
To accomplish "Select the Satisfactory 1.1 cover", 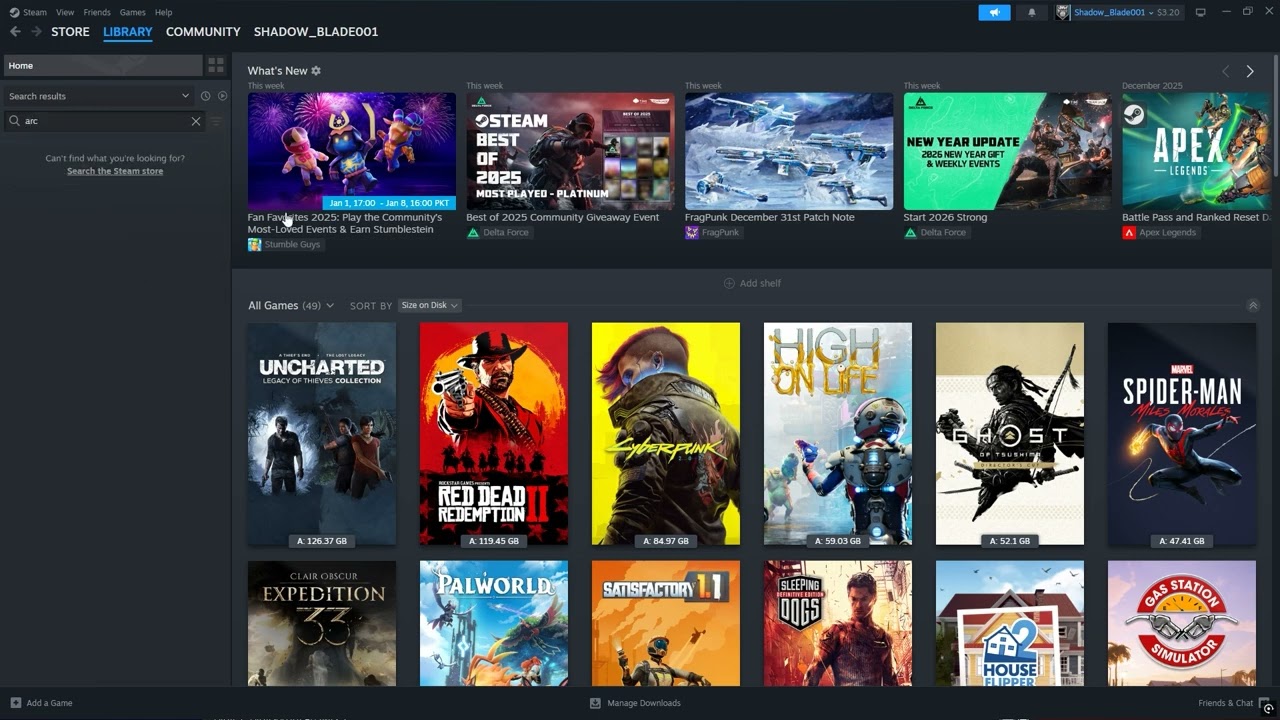I will tap(666, 623).
